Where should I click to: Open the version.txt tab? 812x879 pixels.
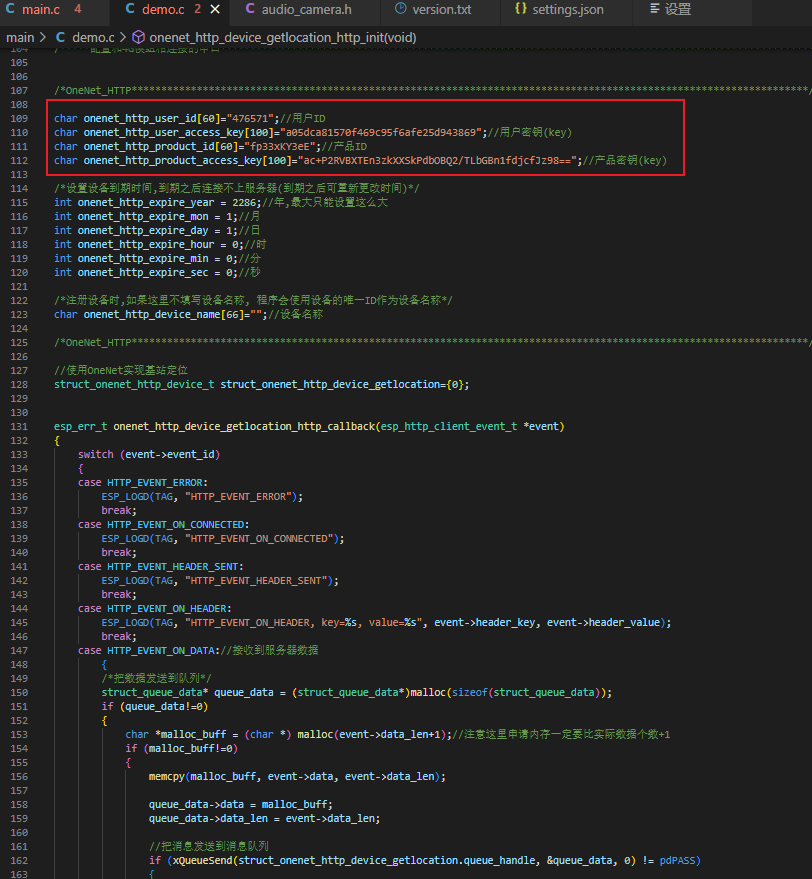(441, 10)
